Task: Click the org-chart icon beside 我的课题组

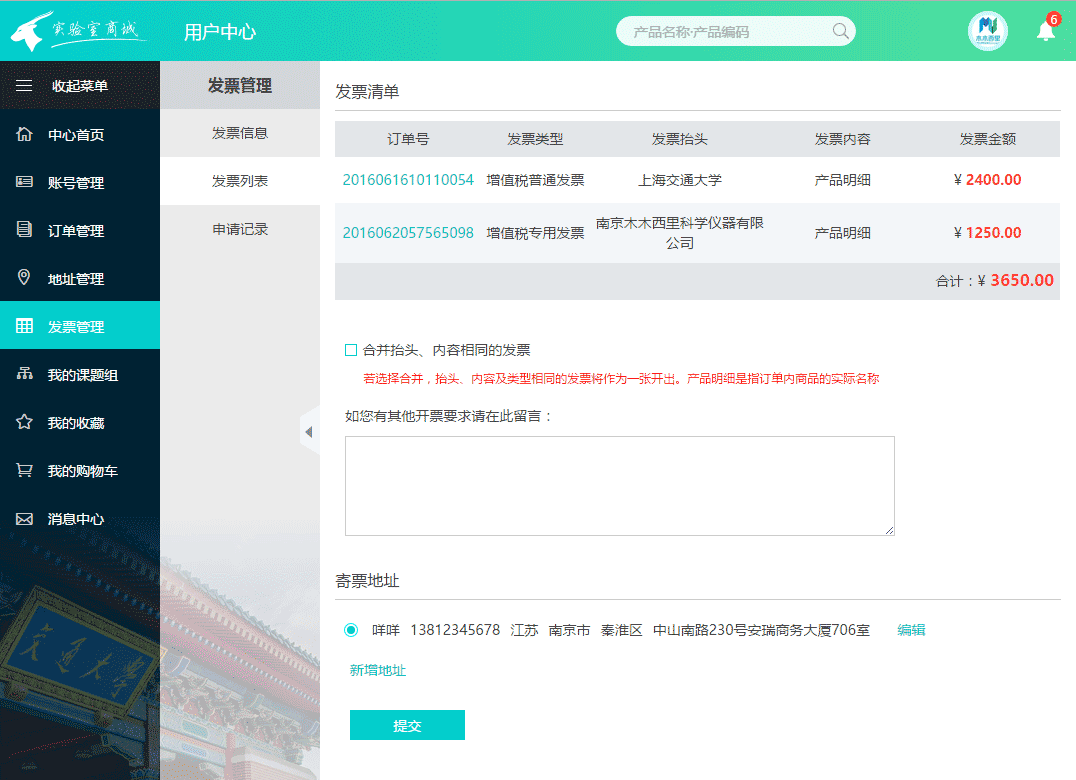Action: (x=24, y=373)
